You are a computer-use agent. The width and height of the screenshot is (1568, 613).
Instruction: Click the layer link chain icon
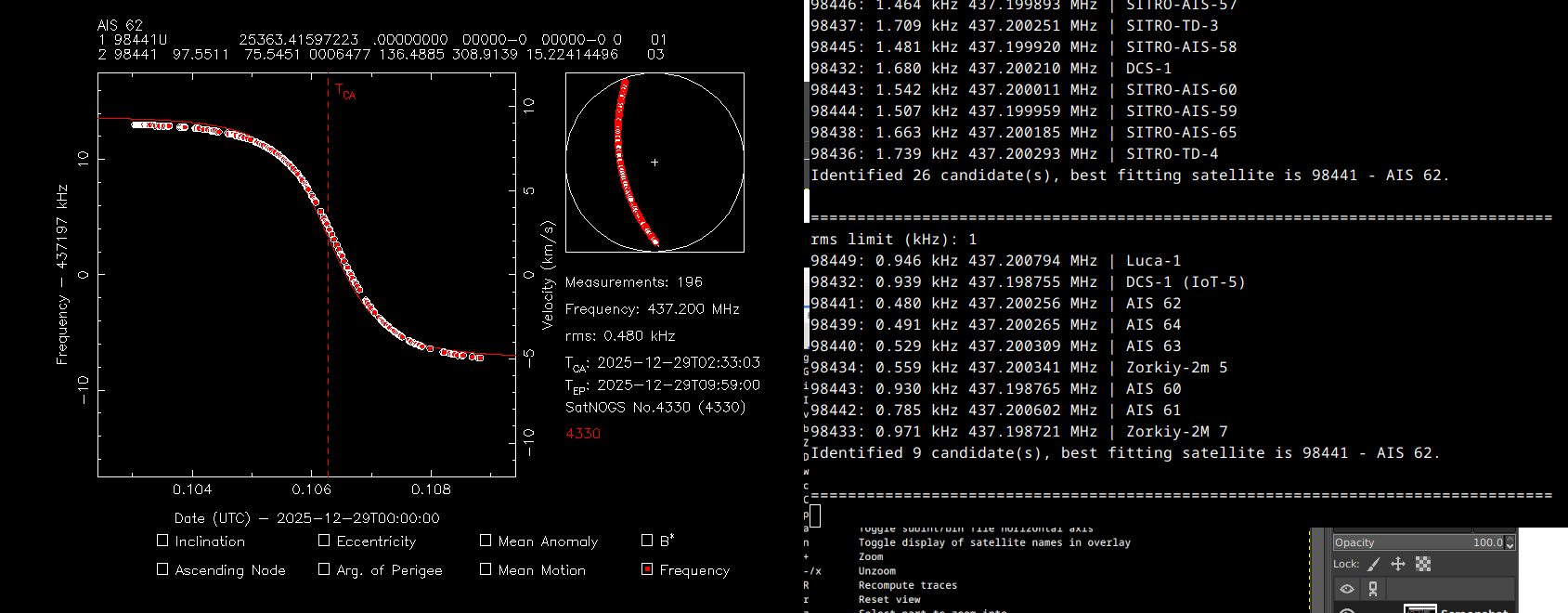pos(1373,589)
